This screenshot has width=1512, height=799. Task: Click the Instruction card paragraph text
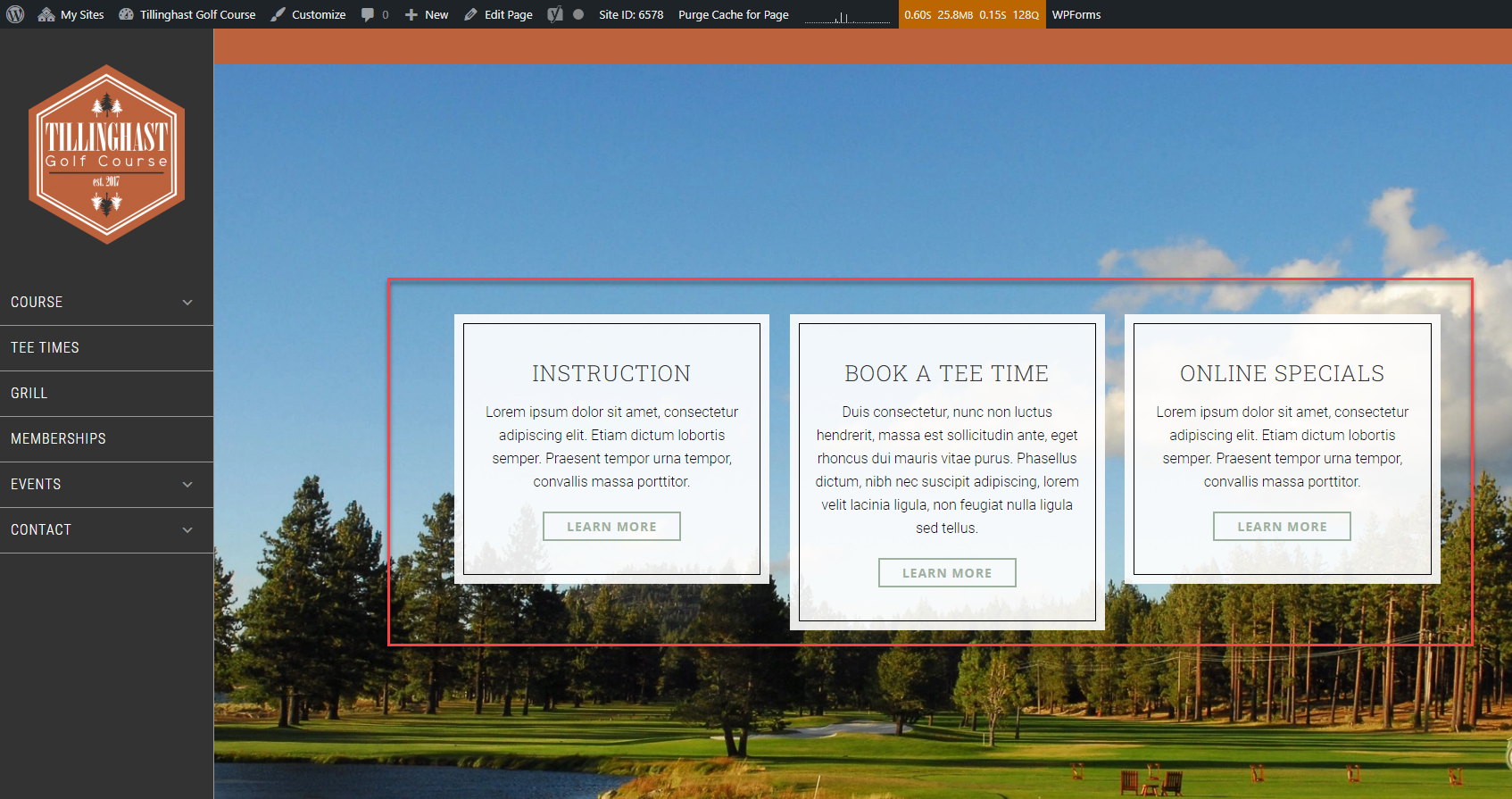[611, 446]
